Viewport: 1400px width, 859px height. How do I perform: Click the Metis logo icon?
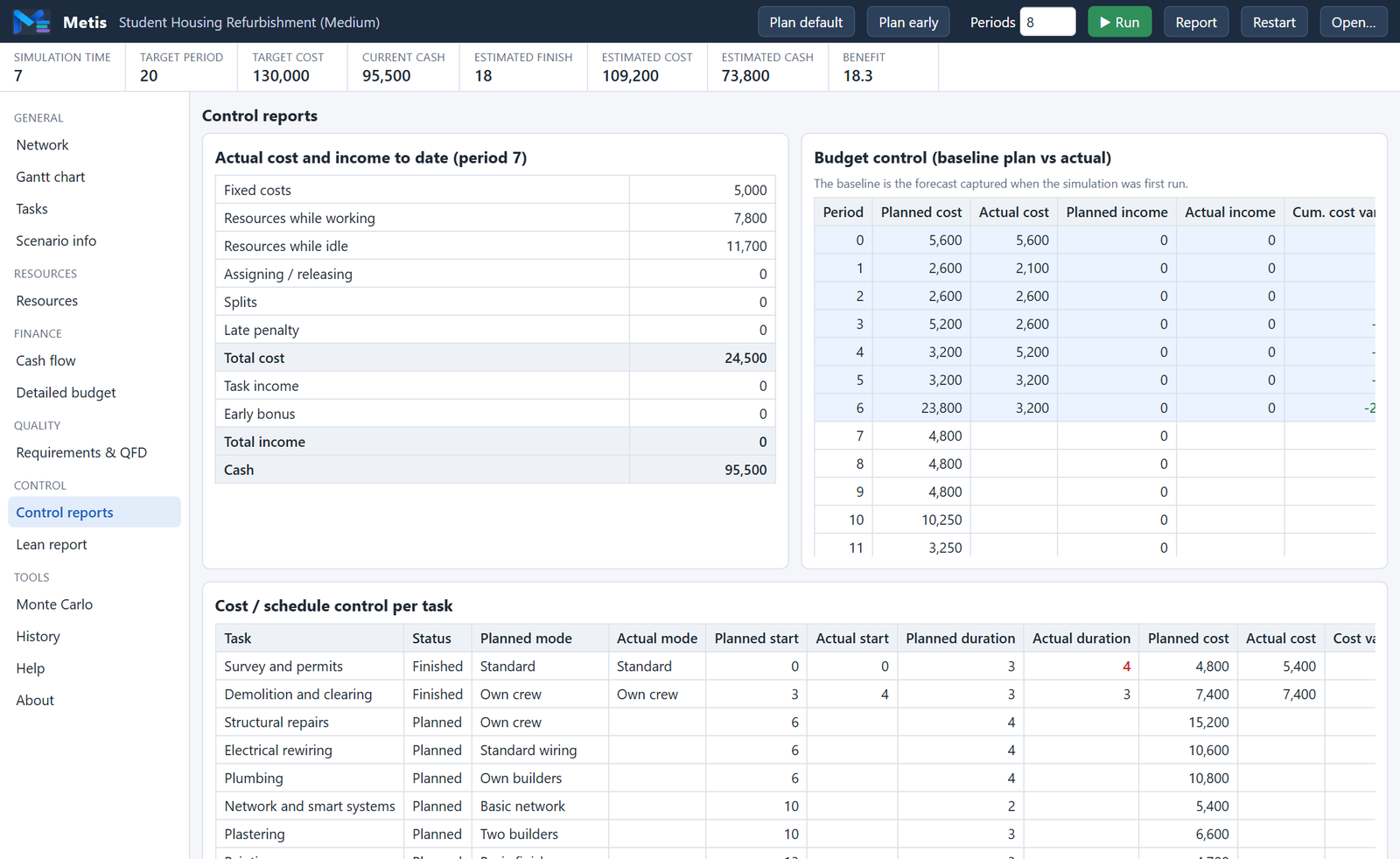pyautogui.click(x=31, y=22)
